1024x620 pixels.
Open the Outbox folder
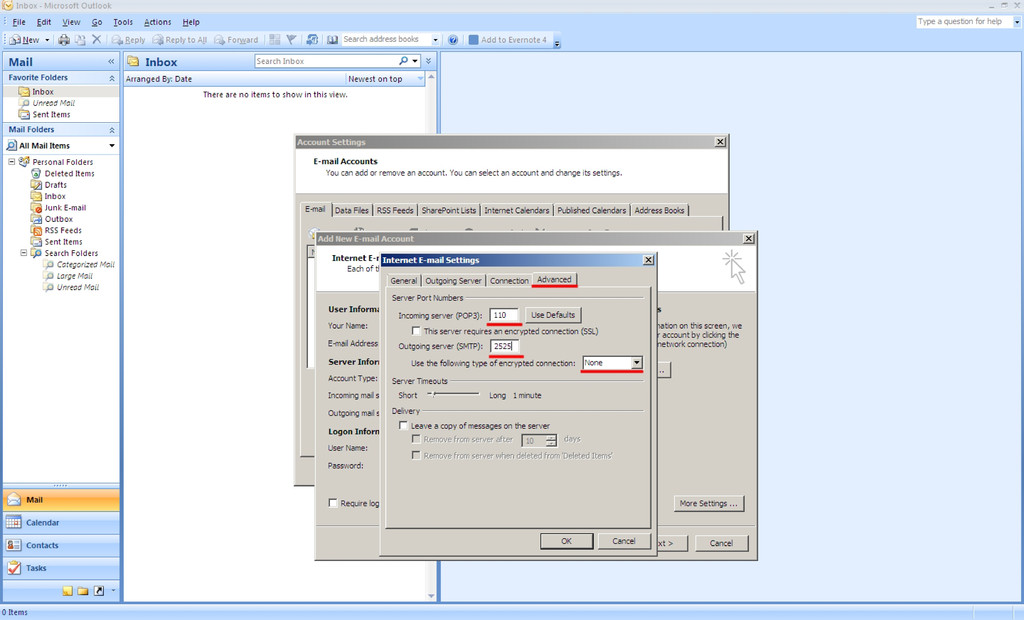click(x=58, y=219)
